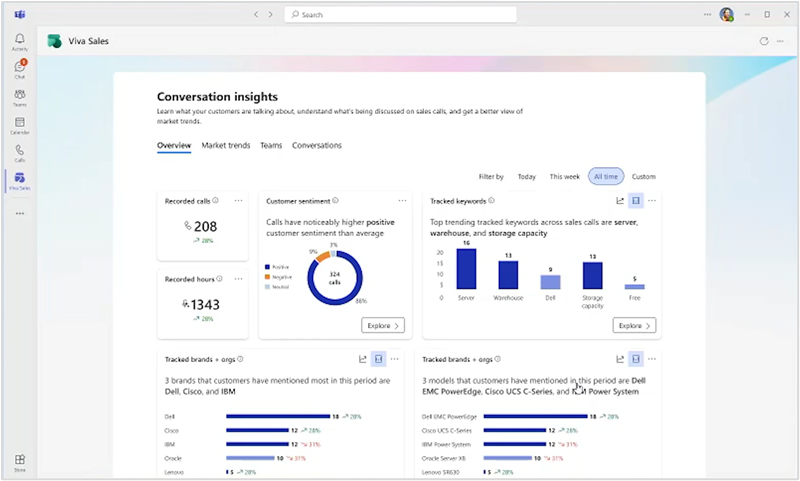The height and width of the screenshot is (481, 800).
Task: Open Chat in the Teams sidebar
Action: (19, 69)
